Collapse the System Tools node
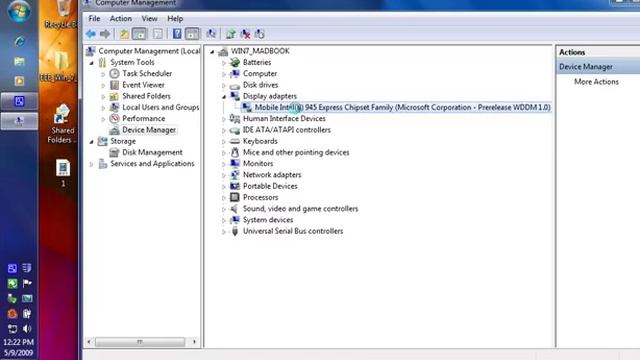Viewport: 640px width, 360px height. [x=91, y=63]
